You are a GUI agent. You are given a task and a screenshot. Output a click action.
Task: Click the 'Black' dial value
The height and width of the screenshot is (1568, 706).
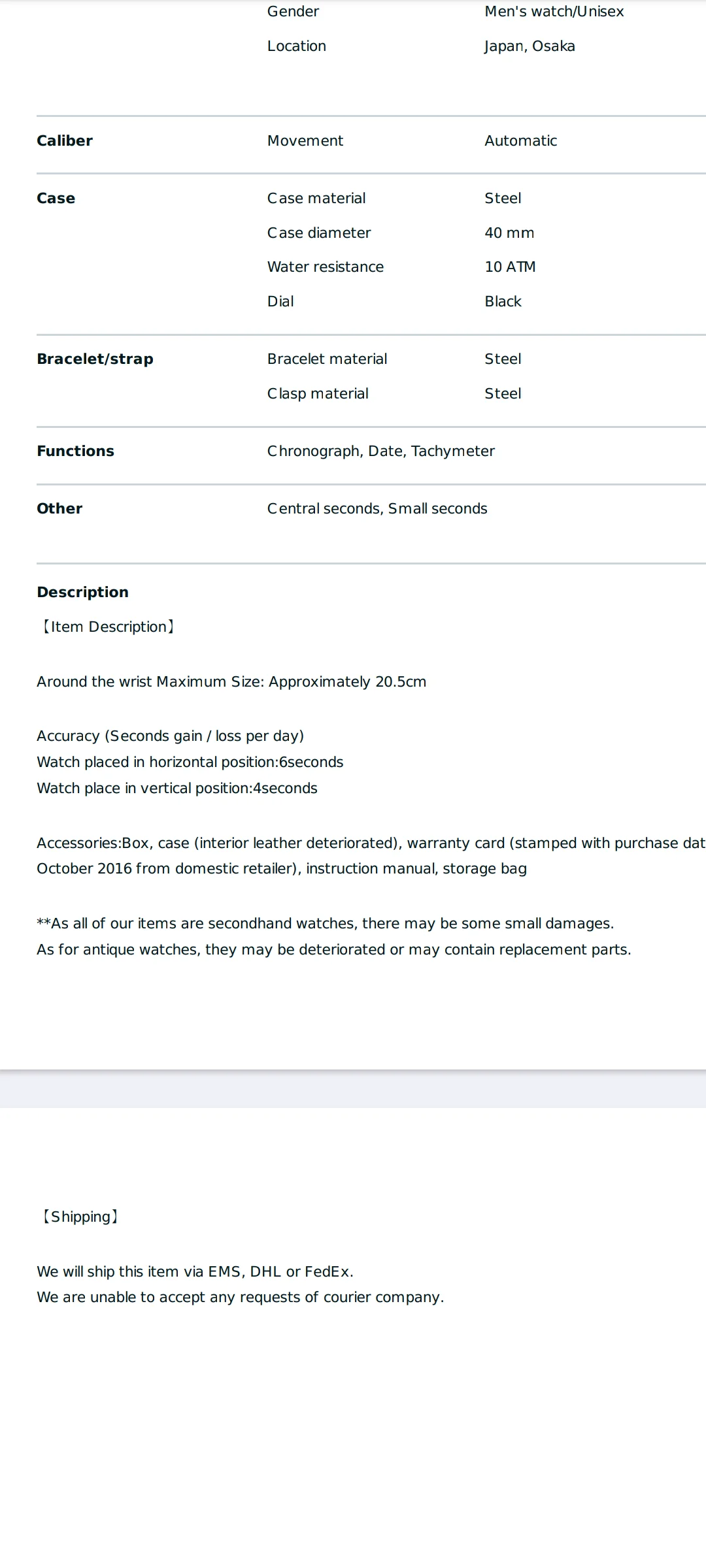503,301
